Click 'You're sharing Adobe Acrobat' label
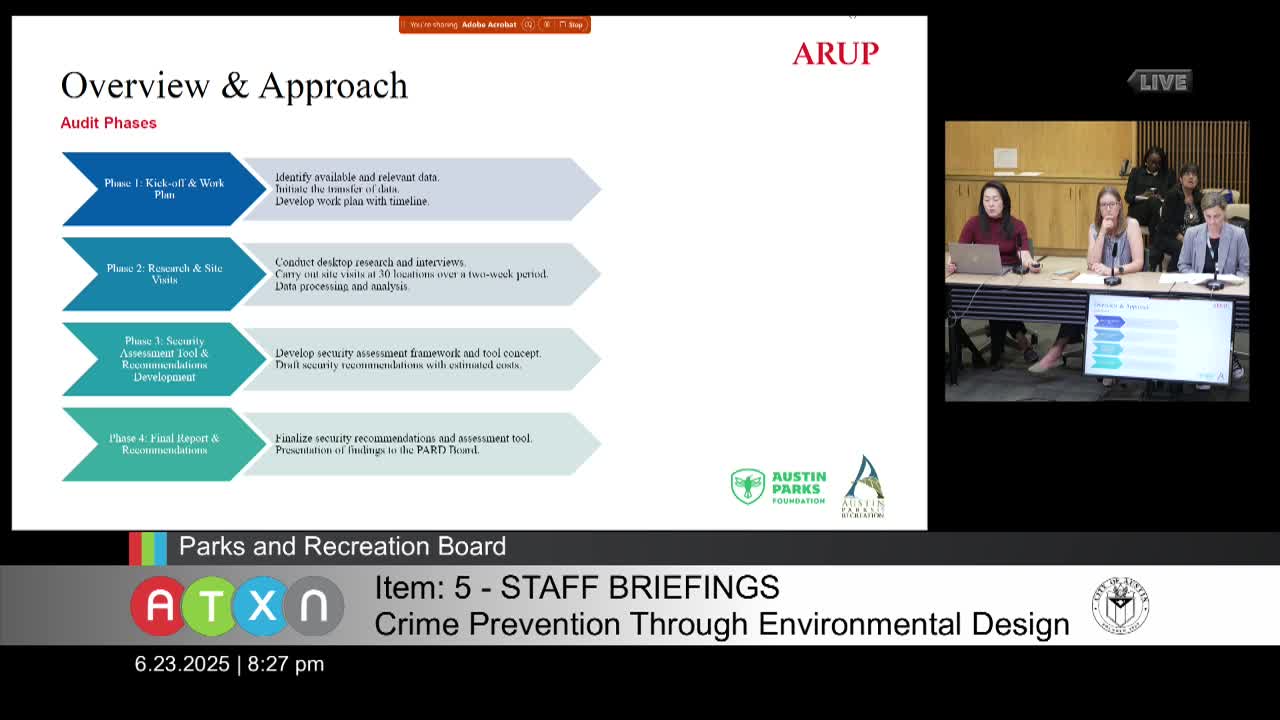The width and height of the screenshot is (1280, 720). coord(463,24)
